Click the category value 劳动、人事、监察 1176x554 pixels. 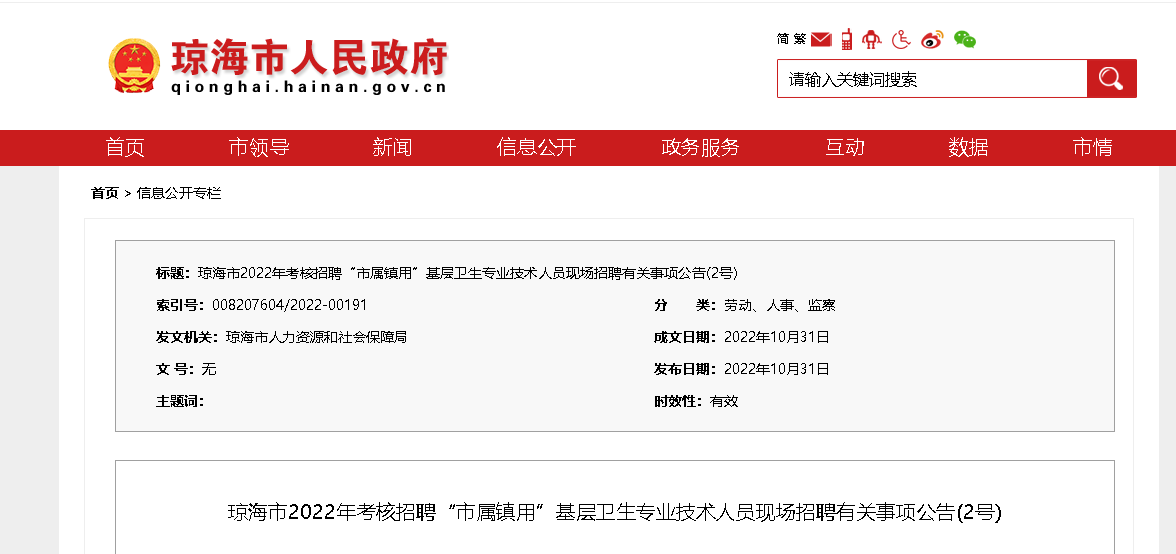(x=779, y=305)
